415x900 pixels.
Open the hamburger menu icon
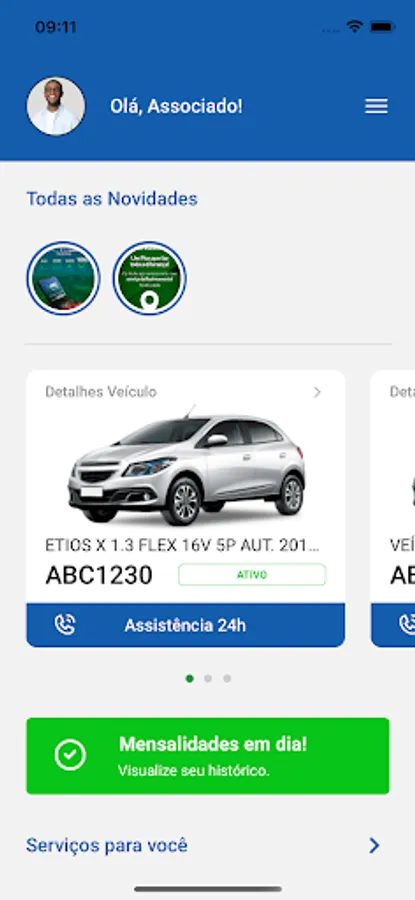click(x=376, y=106)
